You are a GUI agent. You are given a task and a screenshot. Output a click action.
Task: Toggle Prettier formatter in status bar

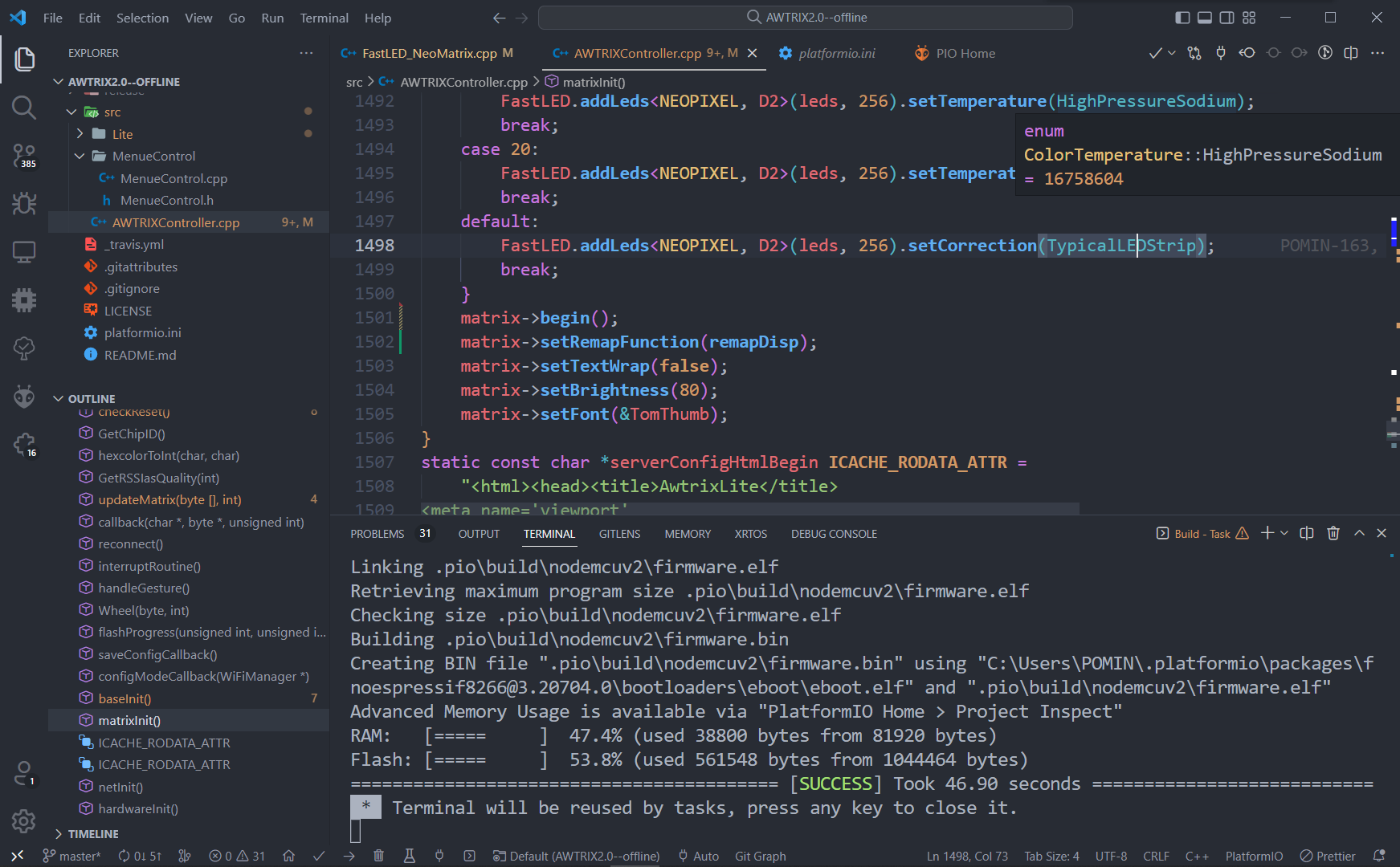click(1328, 856)
